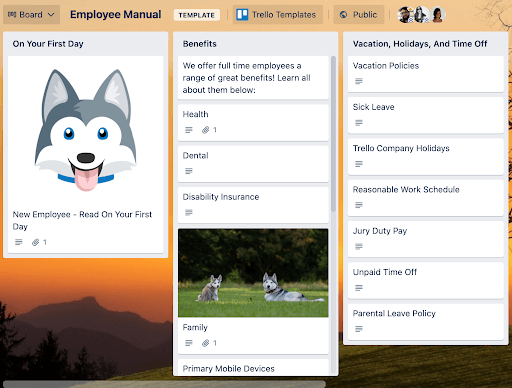Click description icon on Vacation Policies card

click(359, 81)
